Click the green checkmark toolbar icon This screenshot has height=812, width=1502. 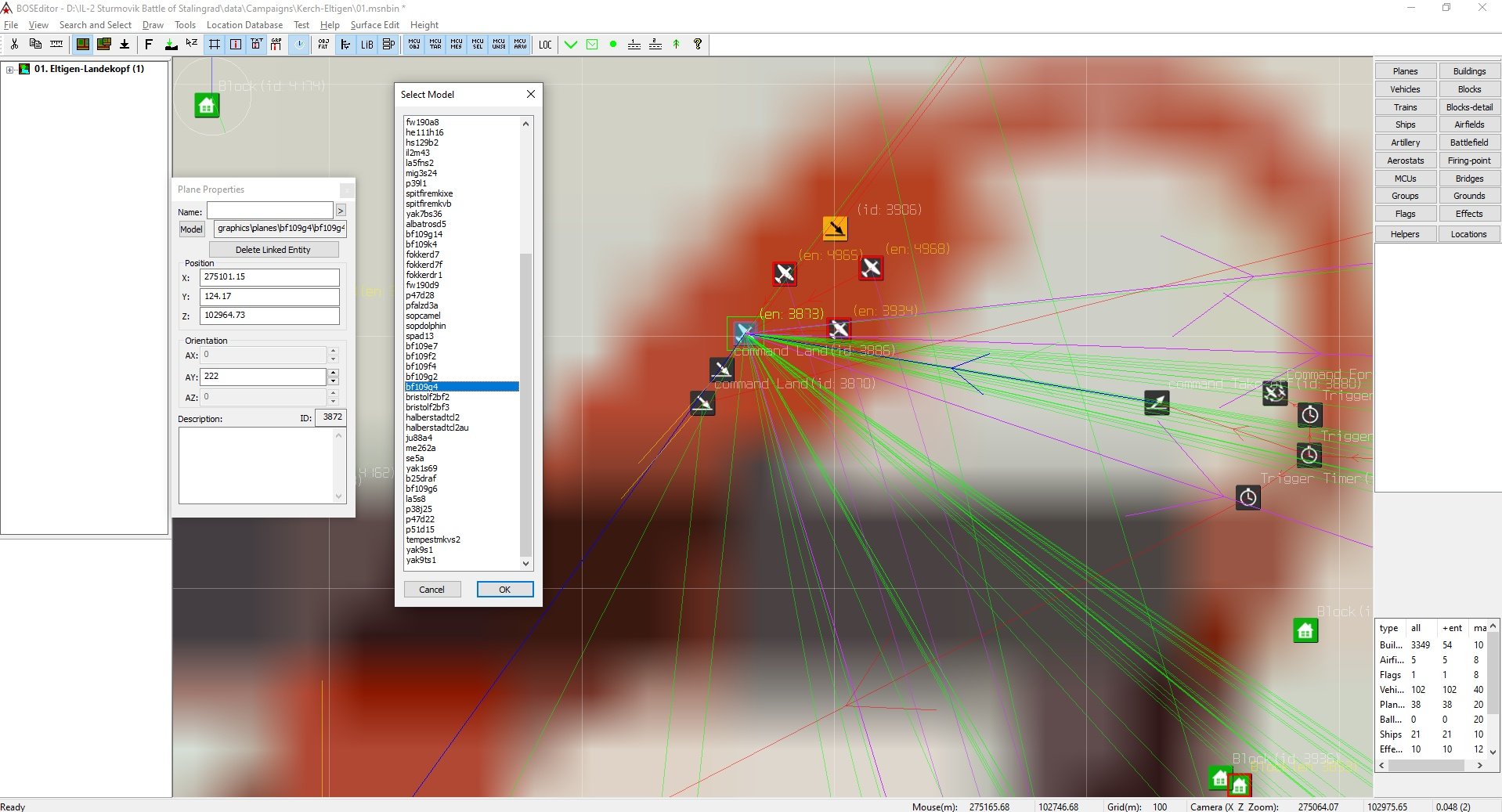[x=571, y=45]
